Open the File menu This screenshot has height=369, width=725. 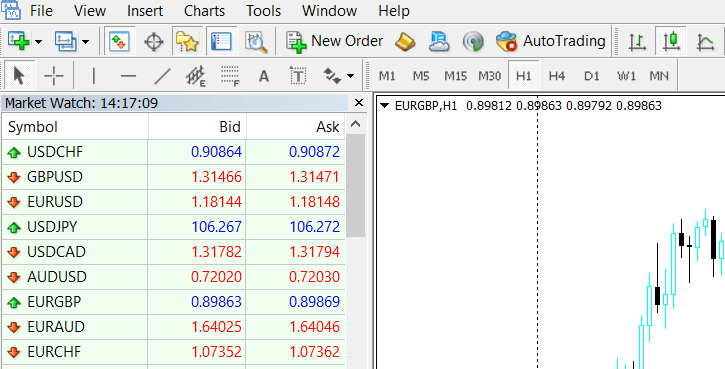tap(41, 11)
